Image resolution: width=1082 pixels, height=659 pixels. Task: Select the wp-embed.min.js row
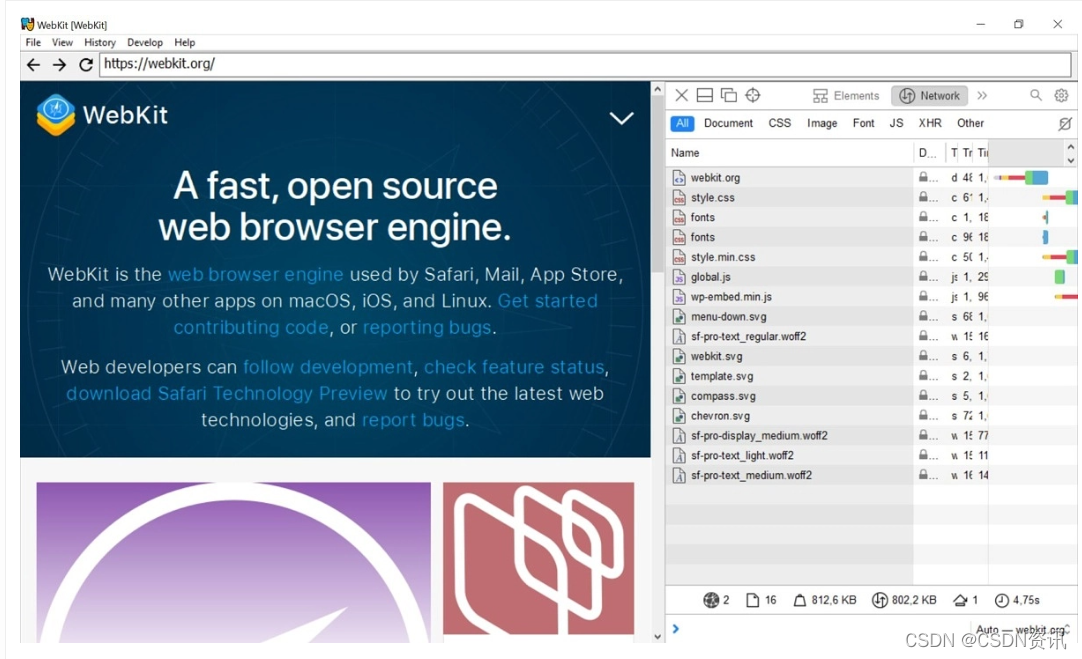(871, 297)
